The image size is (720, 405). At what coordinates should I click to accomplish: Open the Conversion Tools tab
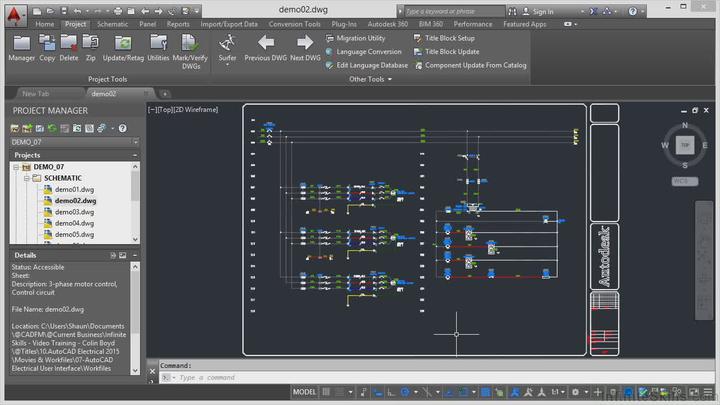294,24
